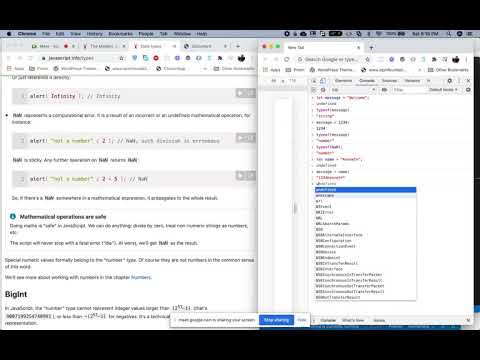Open Extensions puzzle icon in javascript.info window
The height and width of the screenshot is (360, 480).
(220, 58)
